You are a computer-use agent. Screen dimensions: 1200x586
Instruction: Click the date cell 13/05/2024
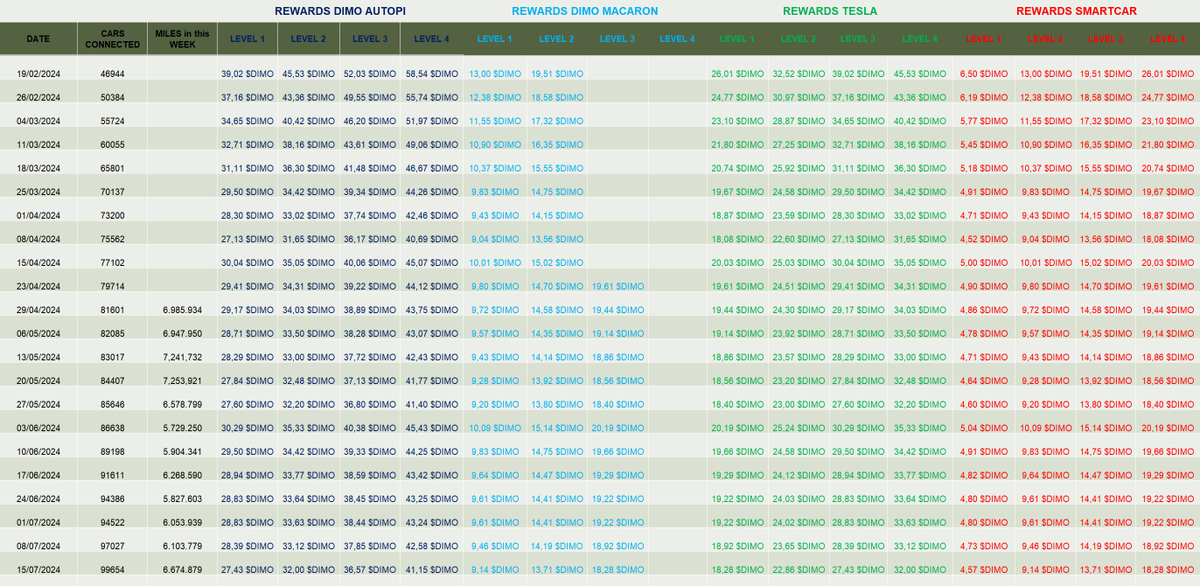point(38,357)
